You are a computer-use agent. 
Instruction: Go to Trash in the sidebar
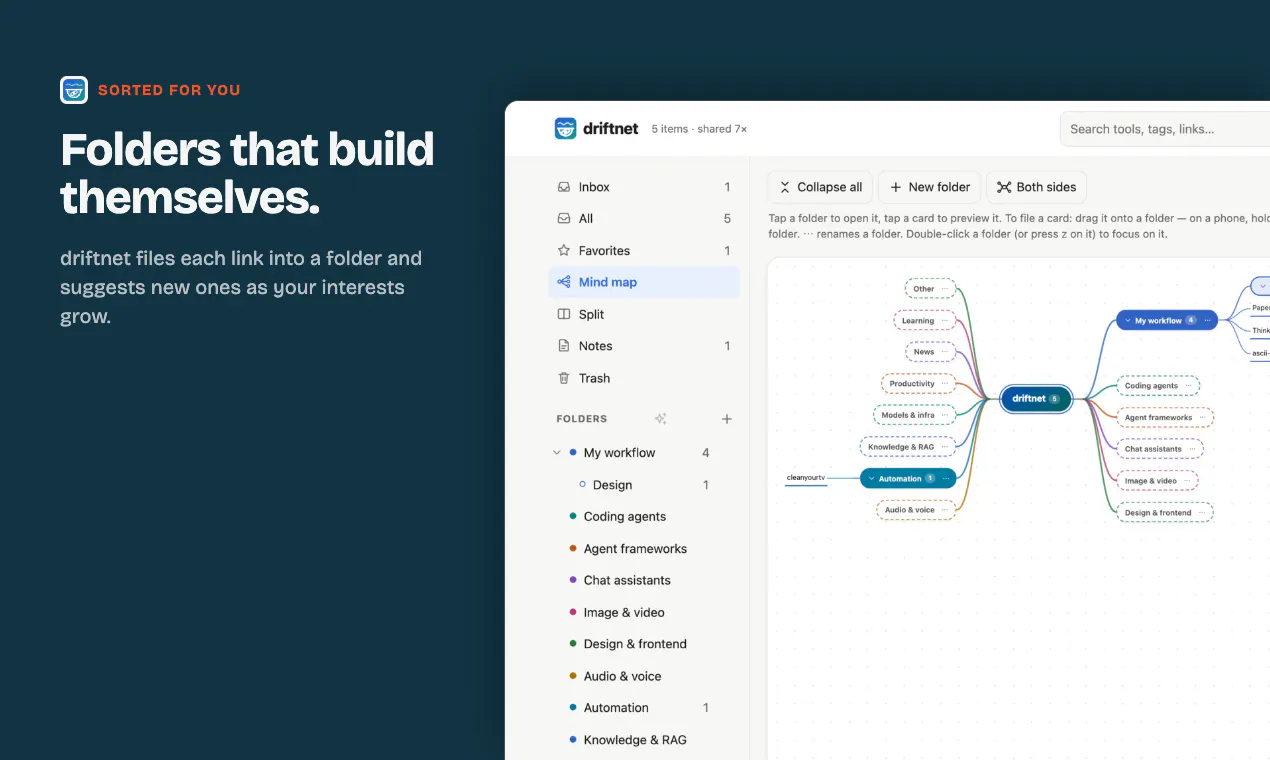pos(644,378)
